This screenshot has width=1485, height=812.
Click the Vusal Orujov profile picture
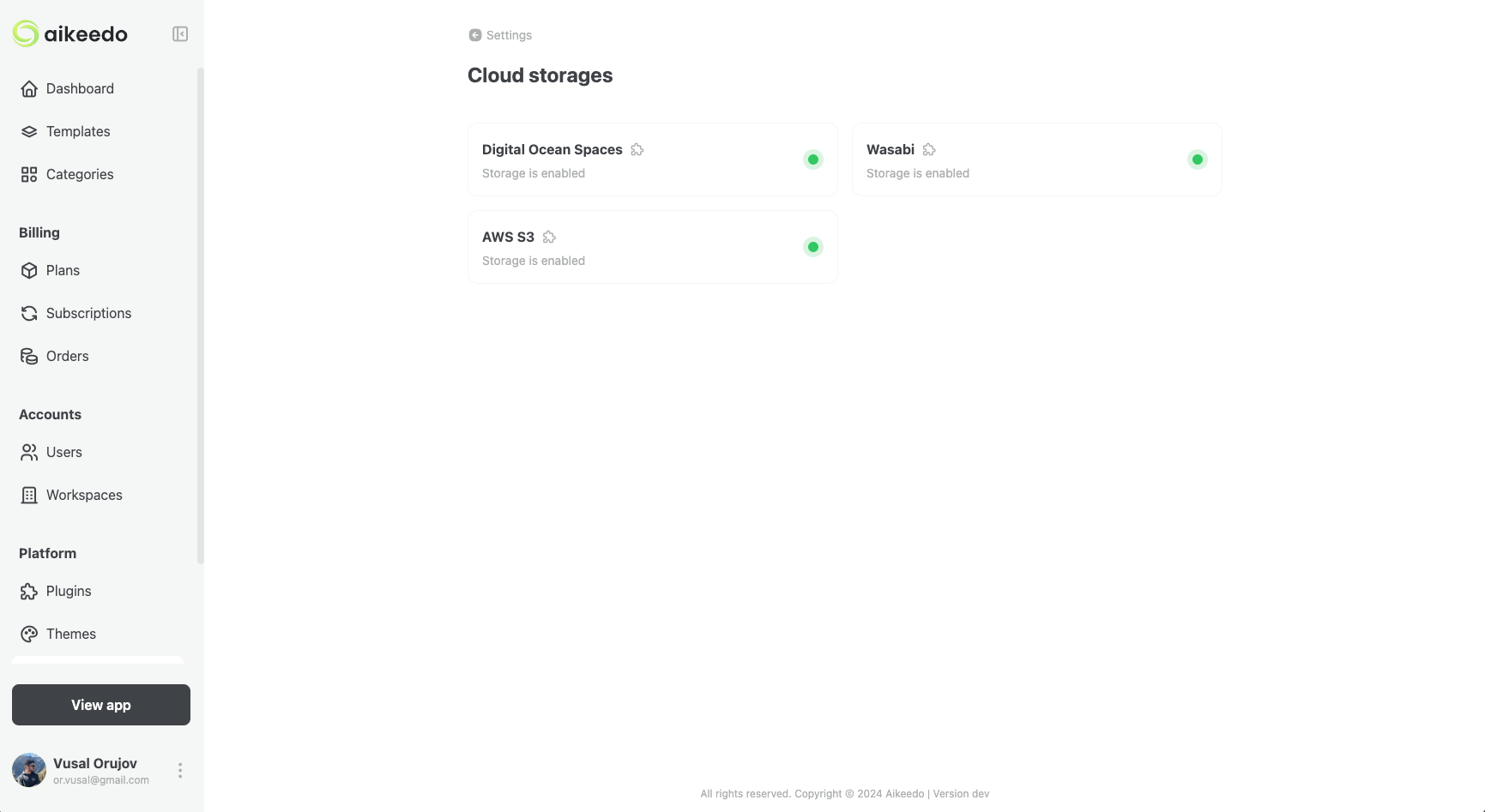(x=28, y=770)
